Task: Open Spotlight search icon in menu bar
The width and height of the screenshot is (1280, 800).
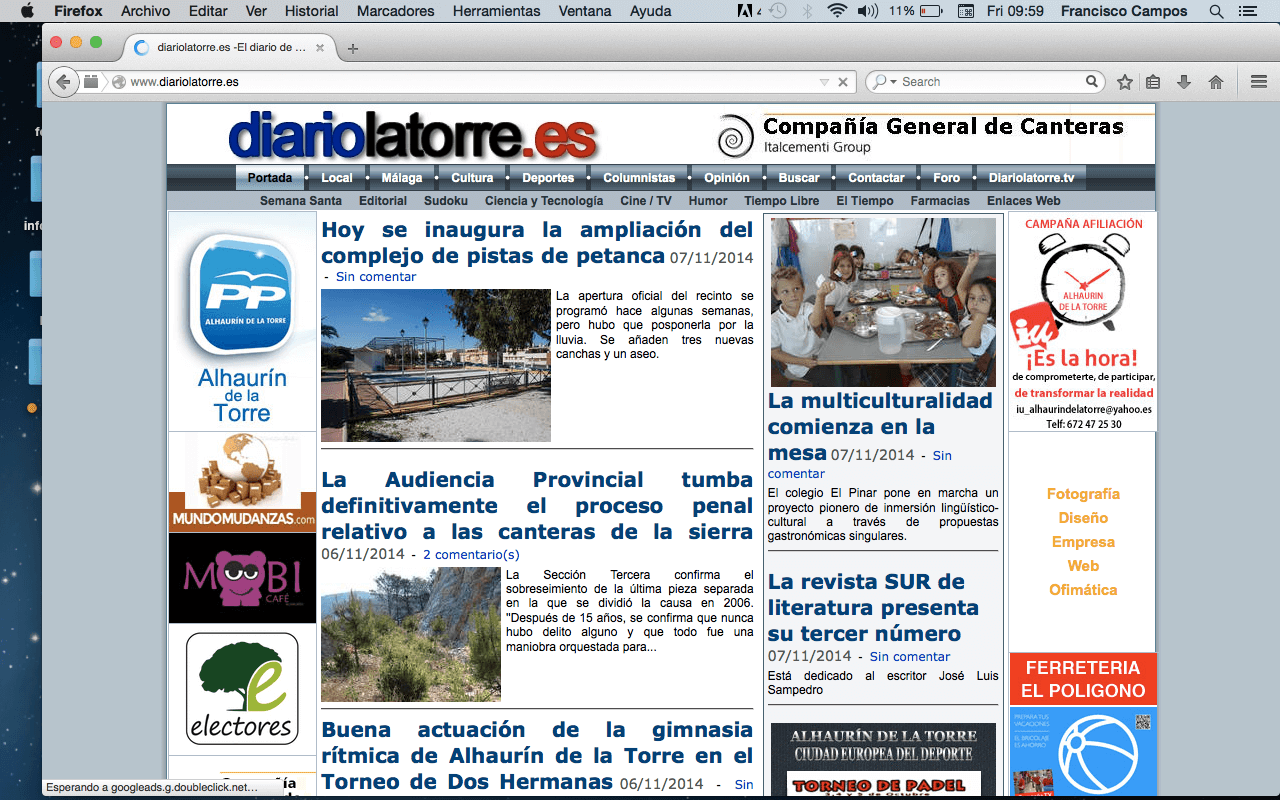Action: [1216, 11]
